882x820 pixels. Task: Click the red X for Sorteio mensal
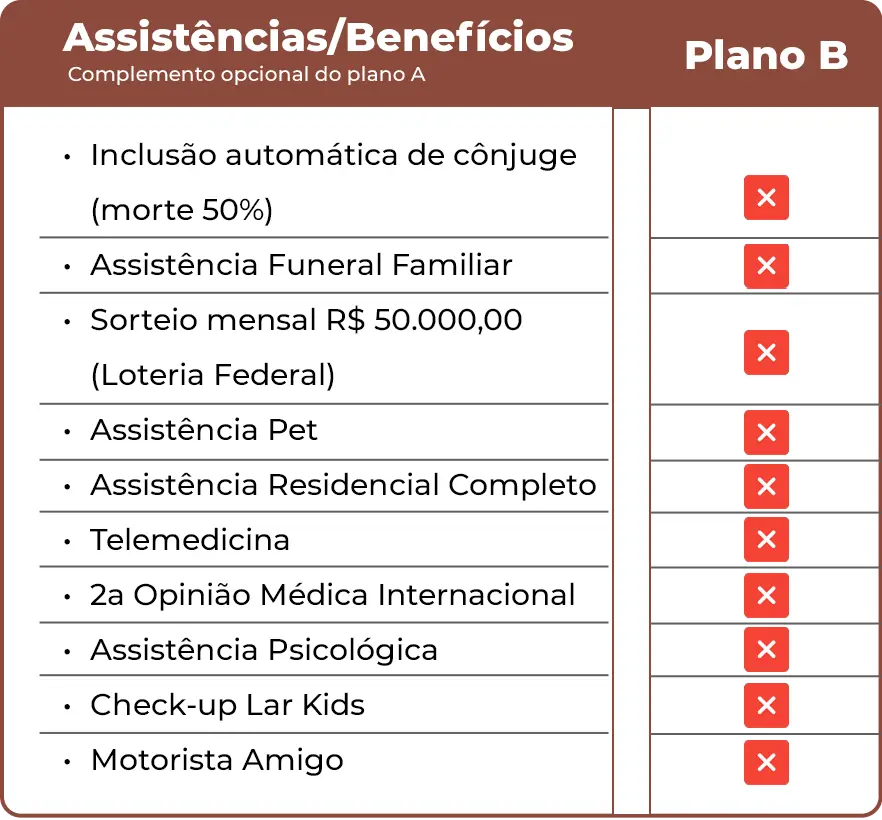click(x=766, y=352)
